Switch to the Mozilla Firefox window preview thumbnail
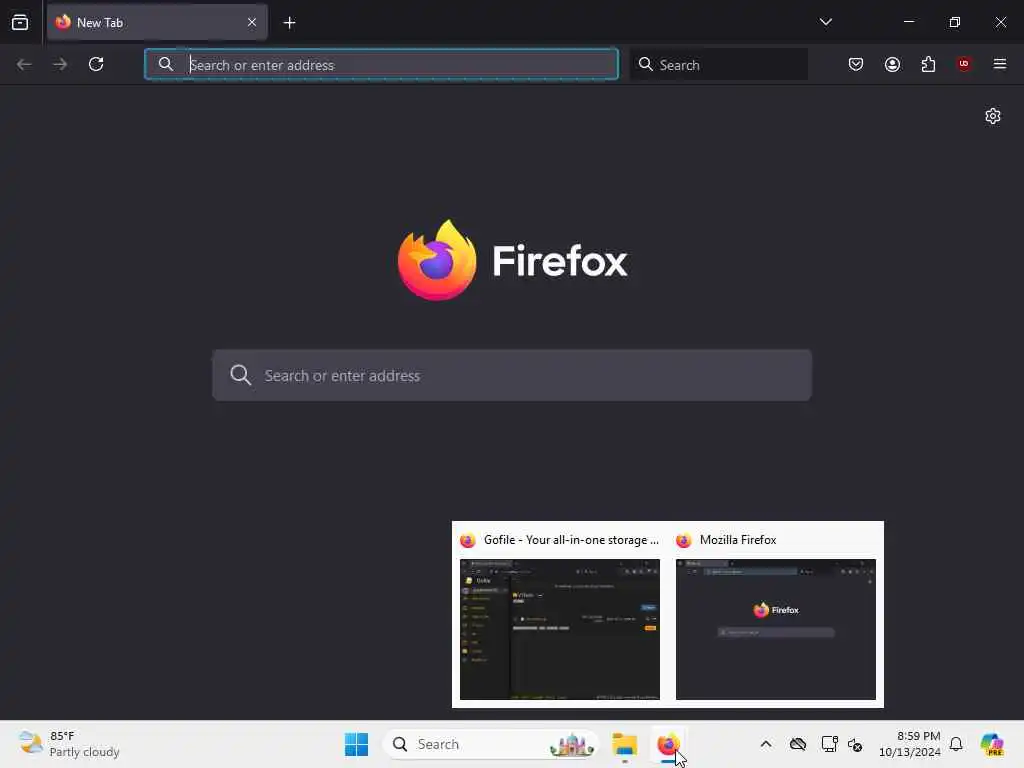1024x768 pixels. point(776,629)
